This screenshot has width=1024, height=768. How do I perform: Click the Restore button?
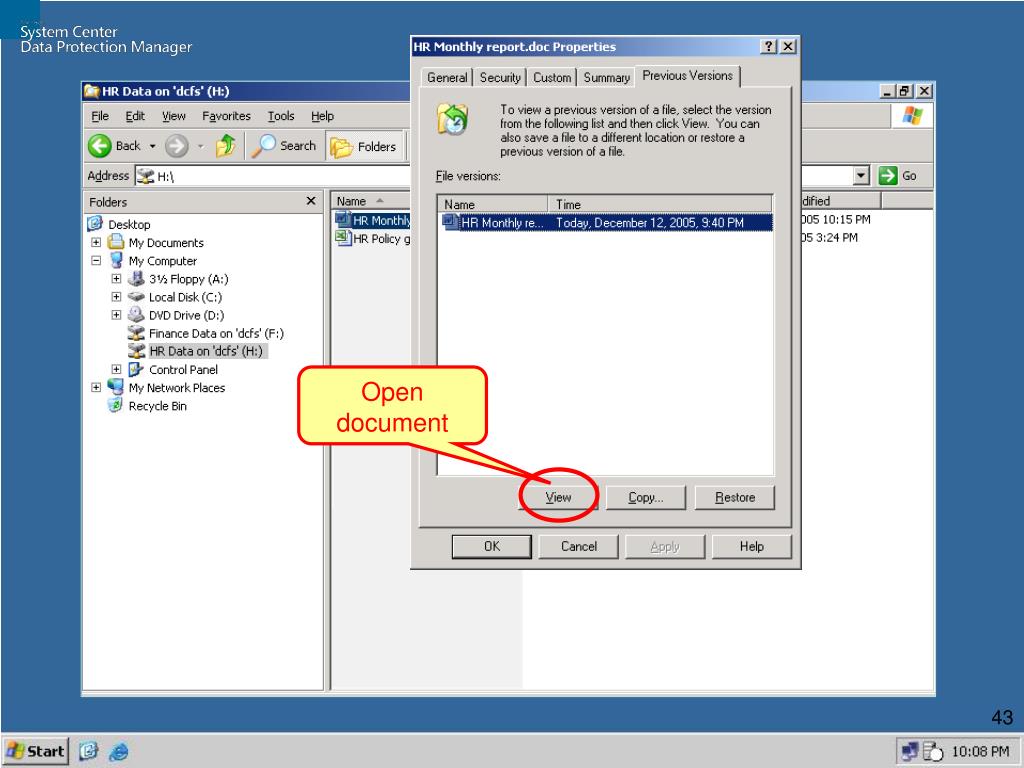(735, 497)
